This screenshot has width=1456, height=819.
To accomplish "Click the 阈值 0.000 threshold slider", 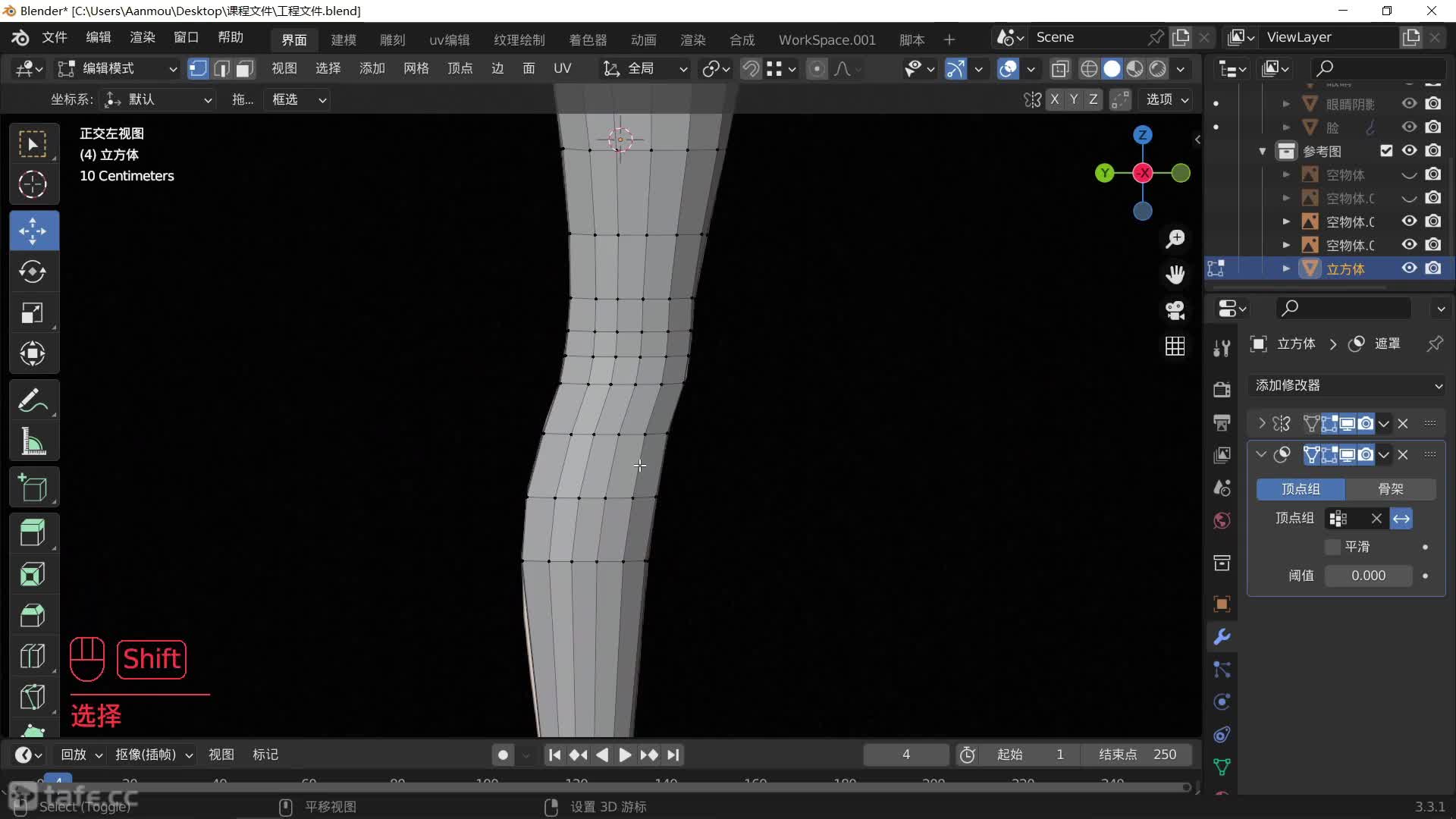I will coord(1368,576).
